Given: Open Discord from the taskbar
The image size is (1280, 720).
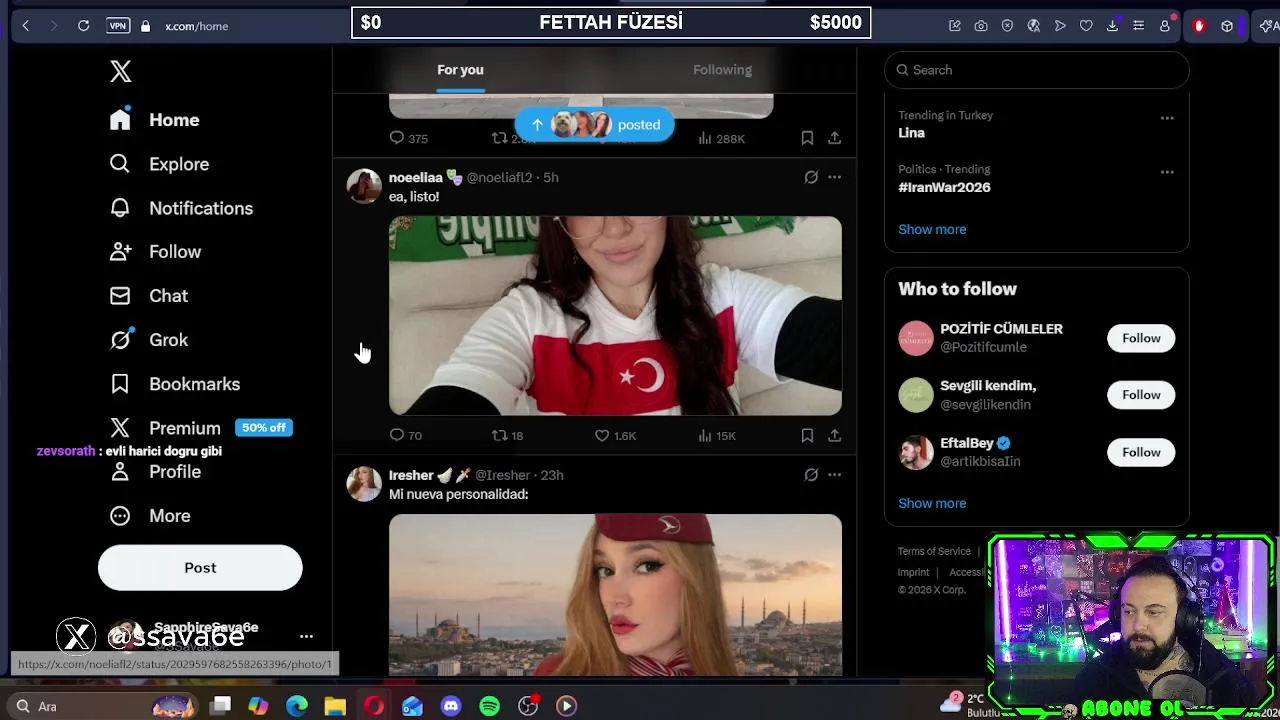Looking at the screenshot, I should pos(451,706).
